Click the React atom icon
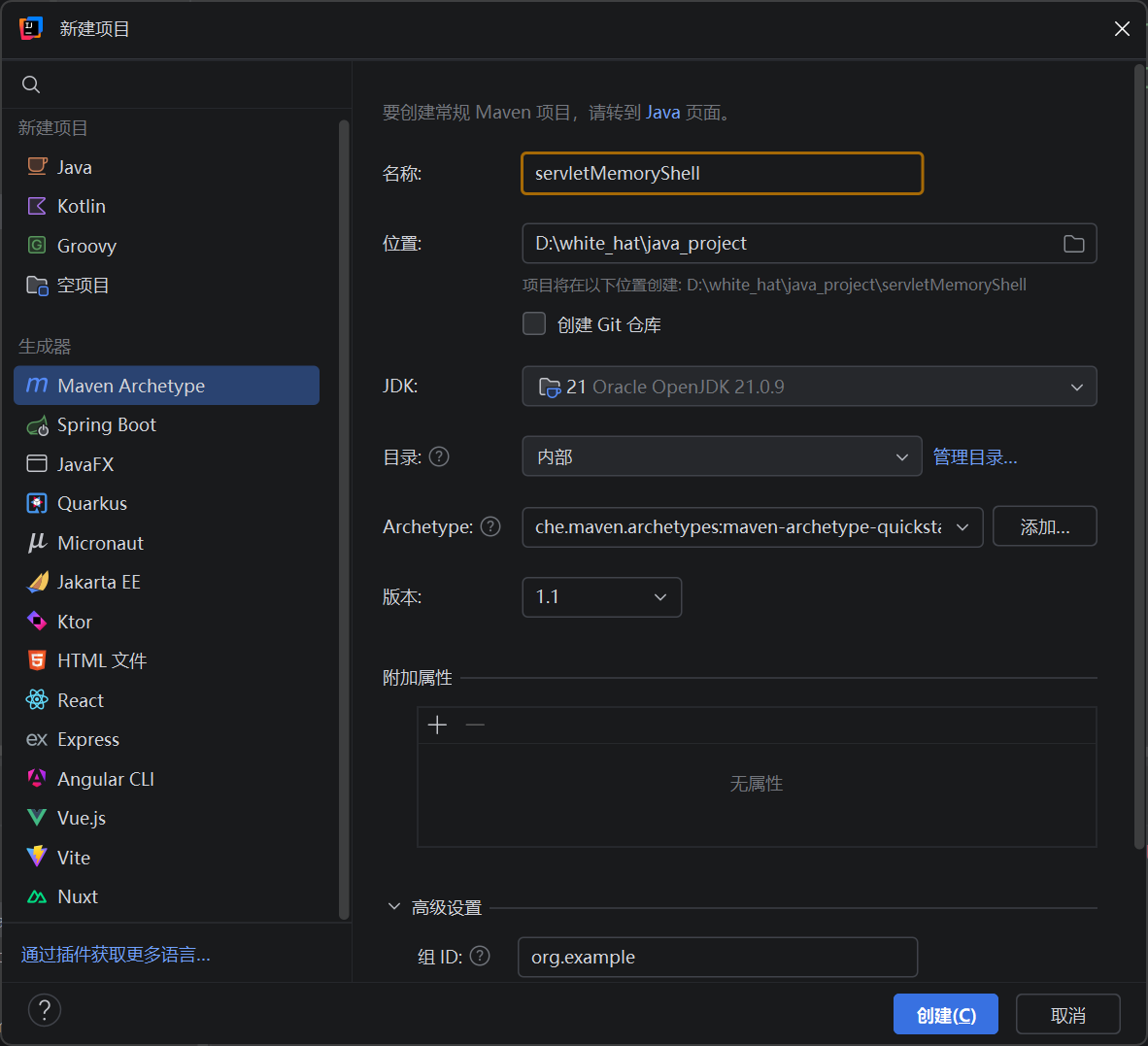The image size is (1148, 1046). [37, 700]
